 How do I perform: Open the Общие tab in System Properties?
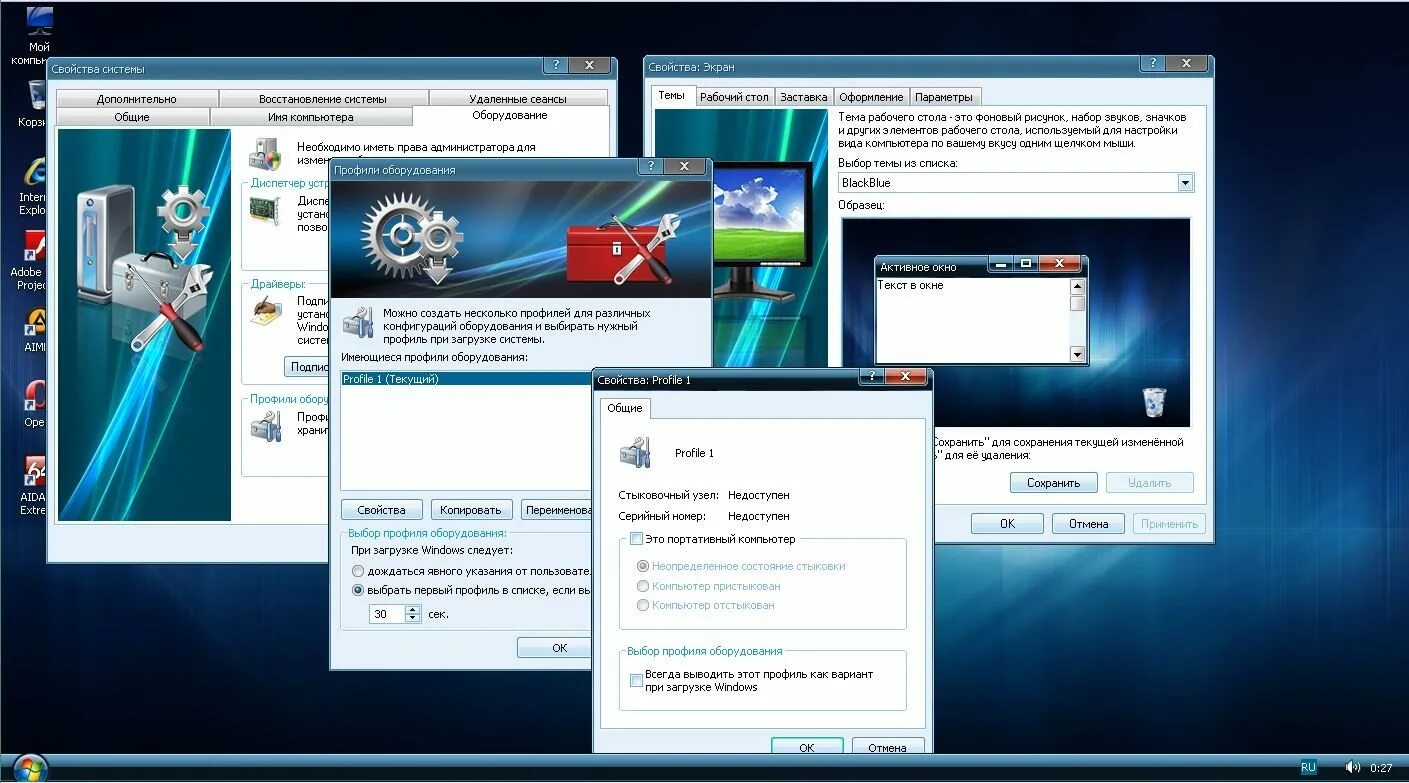pyautogui.click(x=132, y=117)
